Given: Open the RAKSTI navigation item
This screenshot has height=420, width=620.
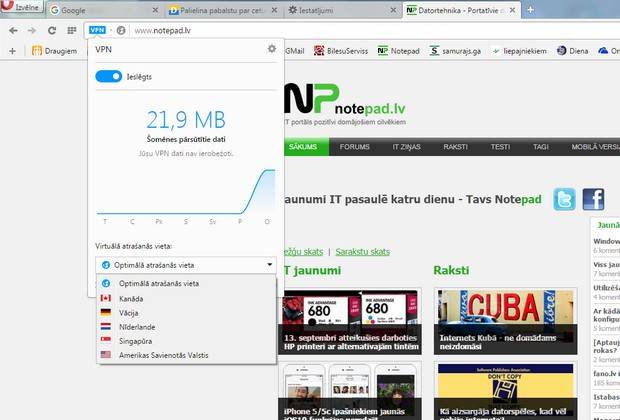Looking at the screenshot, I should click(456, 147).
